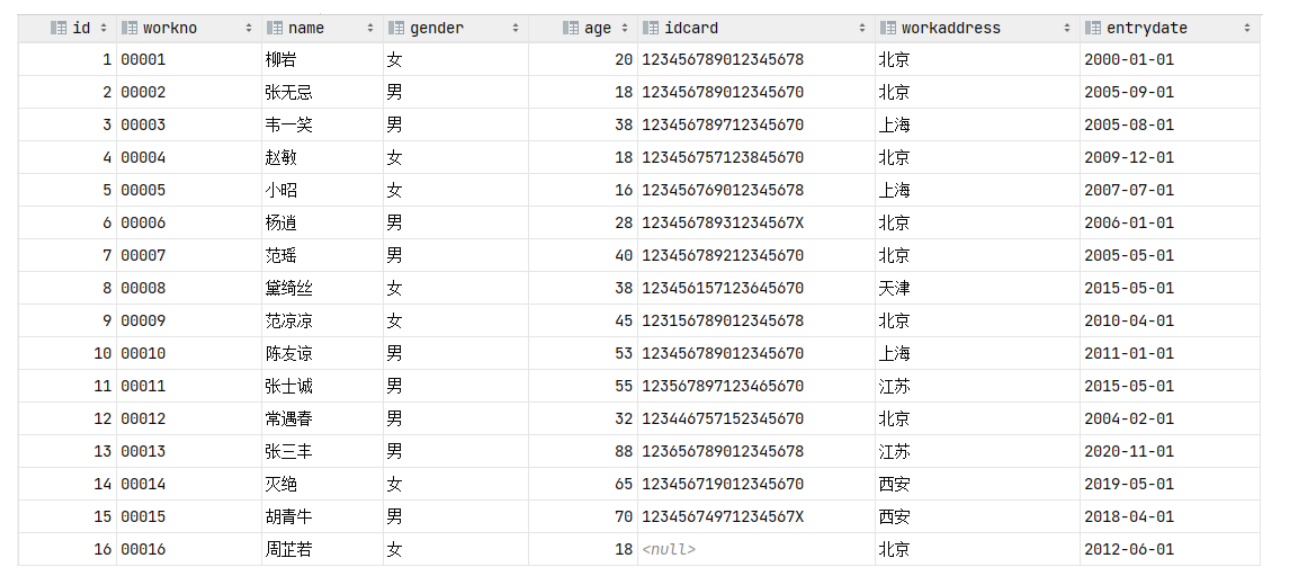This screenshot has height=583, width=1301.
Task: Select the name cell 张无忌
Action: [322, 92]
